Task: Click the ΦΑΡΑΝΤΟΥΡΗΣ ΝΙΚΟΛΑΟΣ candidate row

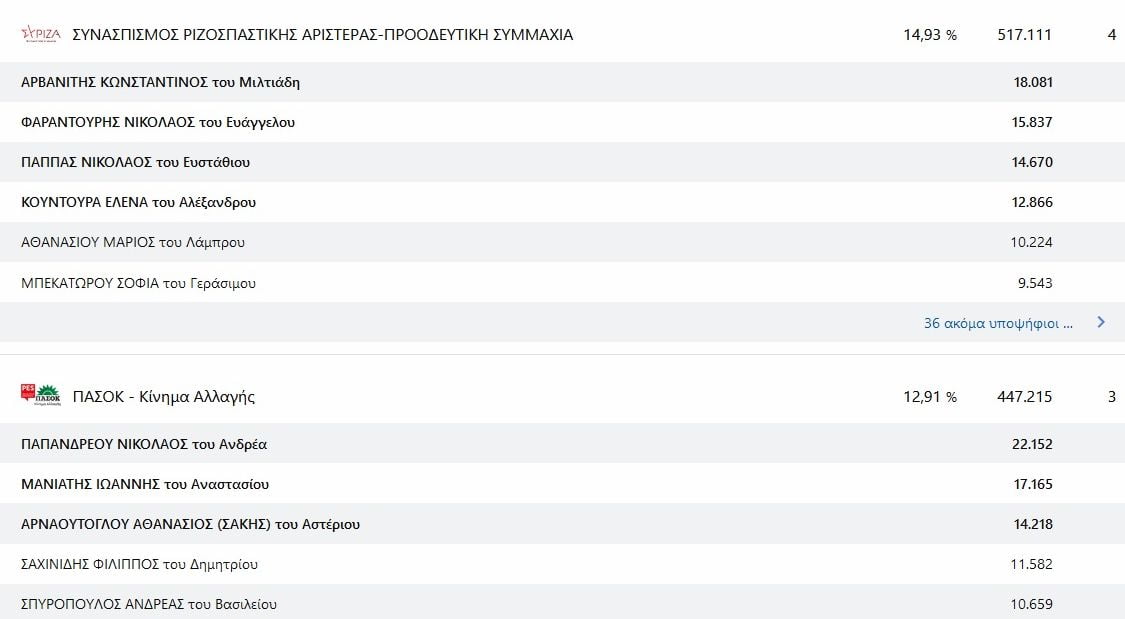Action: [158, 122]
